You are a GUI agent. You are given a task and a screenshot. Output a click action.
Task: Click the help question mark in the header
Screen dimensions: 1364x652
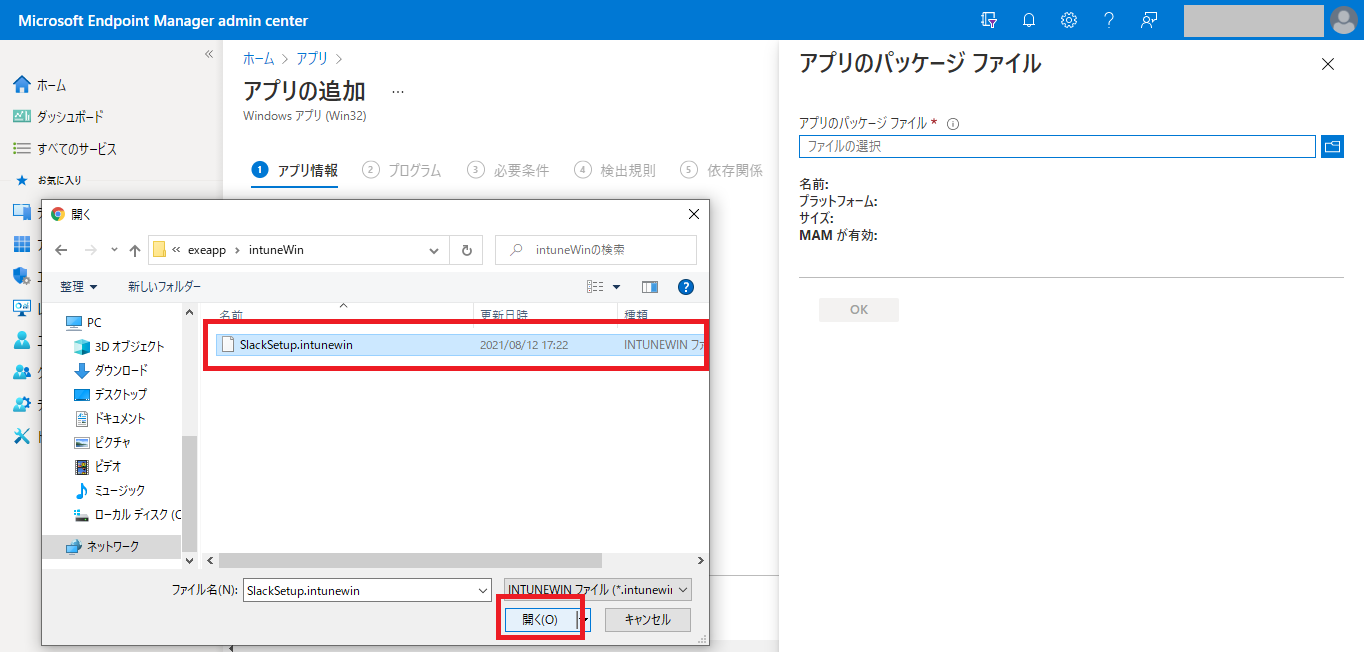point(1109,20)
